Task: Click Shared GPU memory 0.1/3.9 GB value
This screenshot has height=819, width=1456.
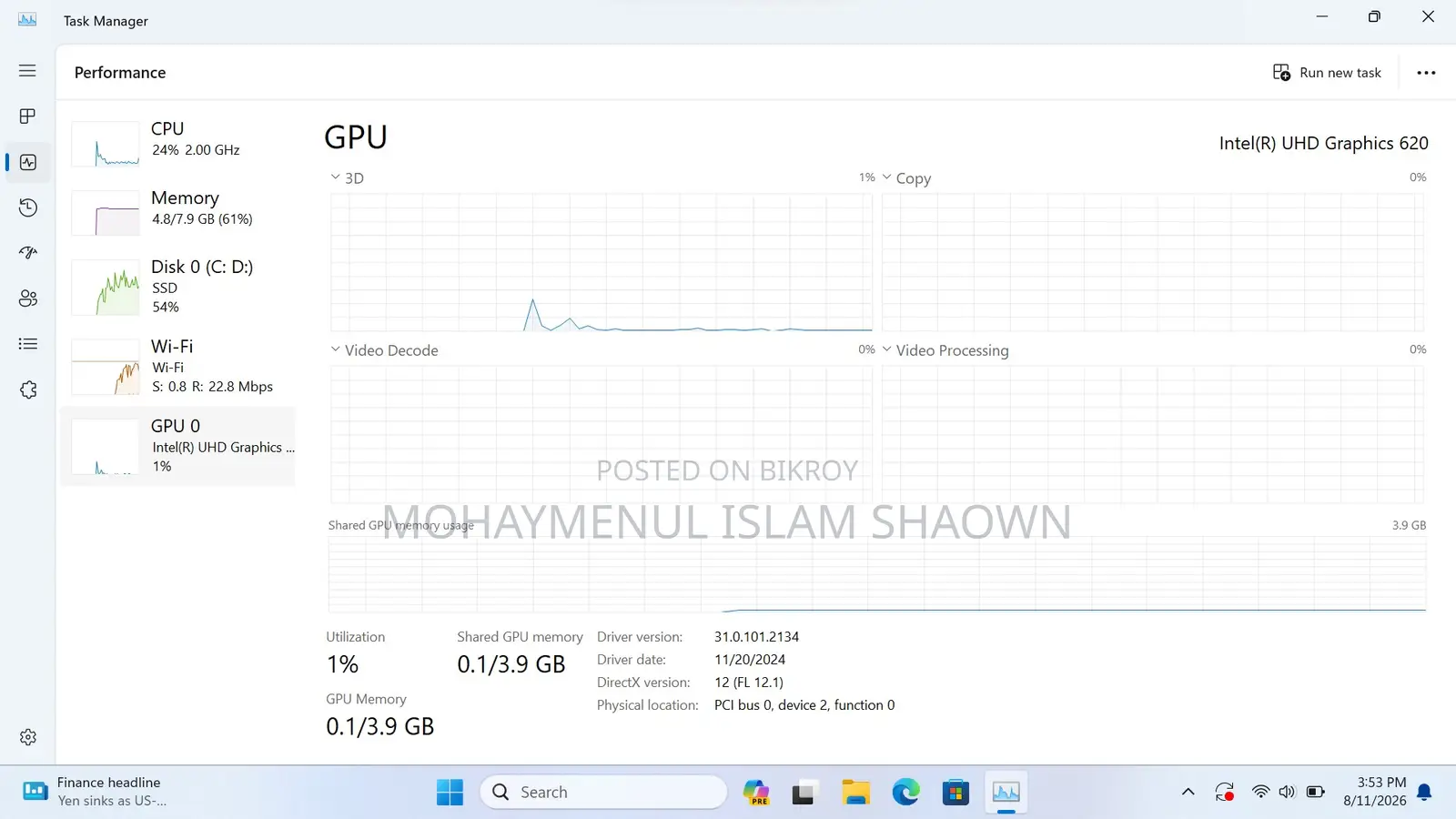Action: click(x=511, y=664)
